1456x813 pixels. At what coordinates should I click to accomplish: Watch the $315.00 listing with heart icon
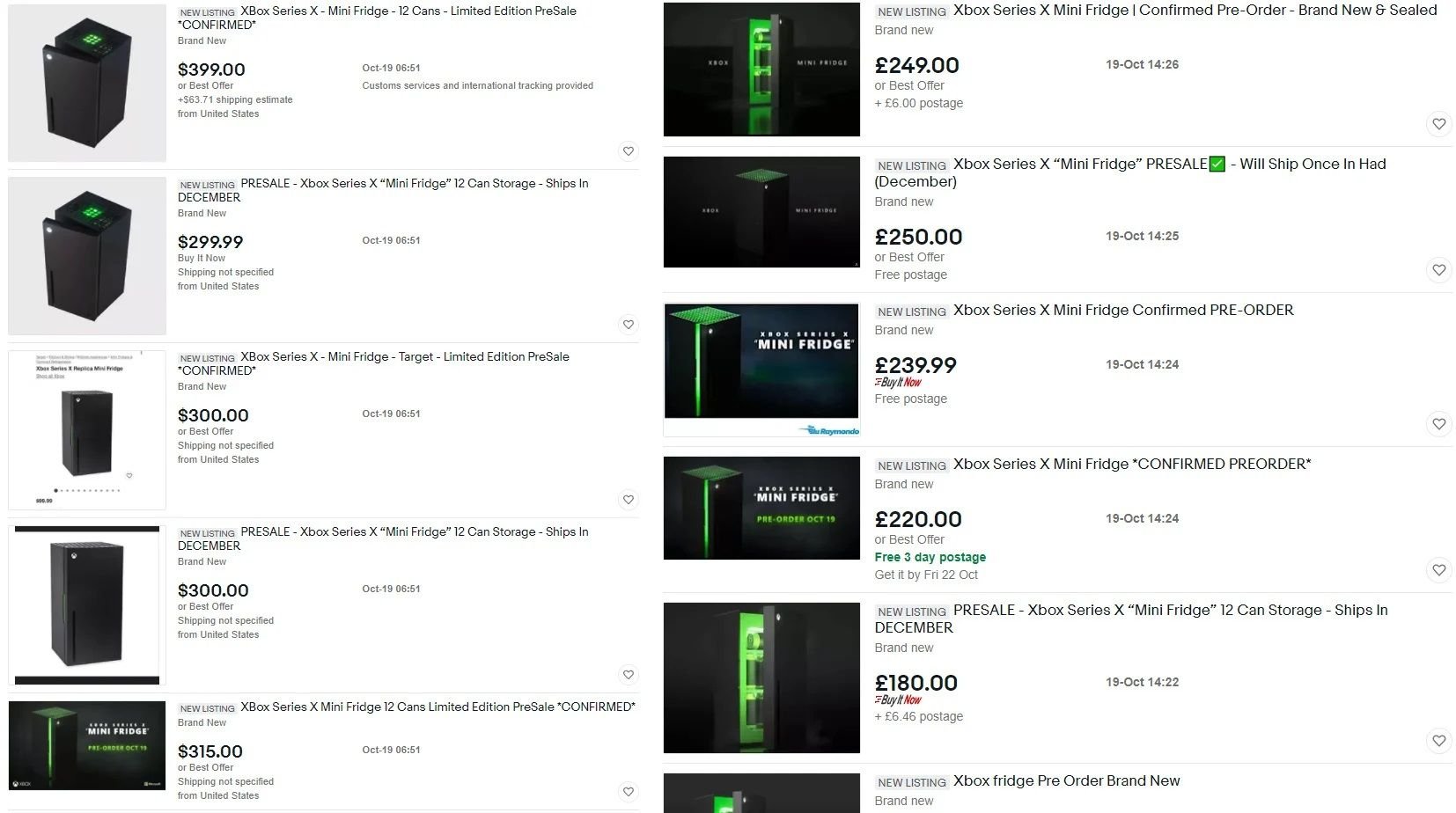pyautogui.click(x=628, y=792)
